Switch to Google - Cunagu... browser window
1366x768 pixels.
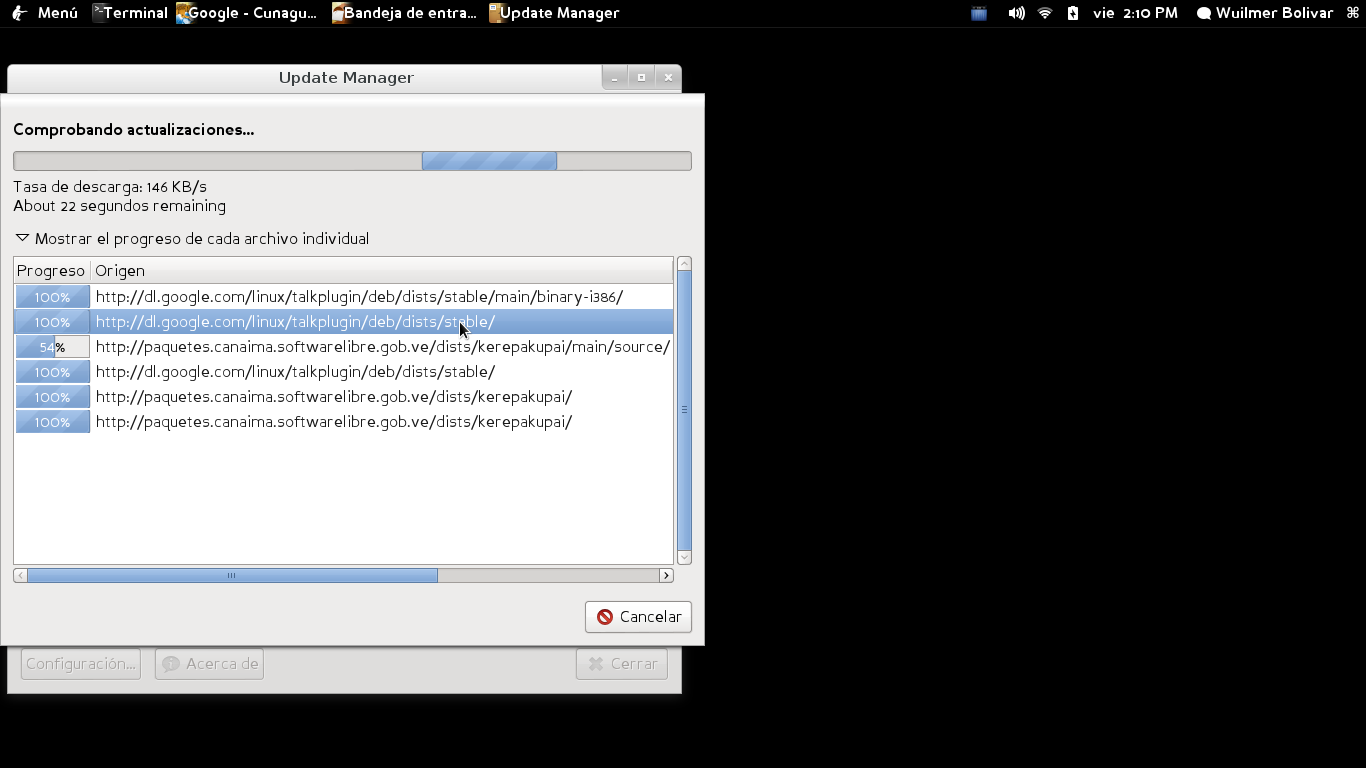[247, 13]
